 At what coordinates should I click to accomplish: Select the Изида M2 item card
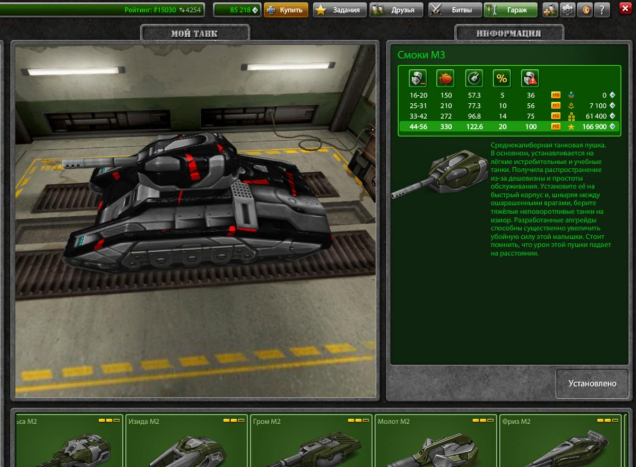[x=186, y=441]
